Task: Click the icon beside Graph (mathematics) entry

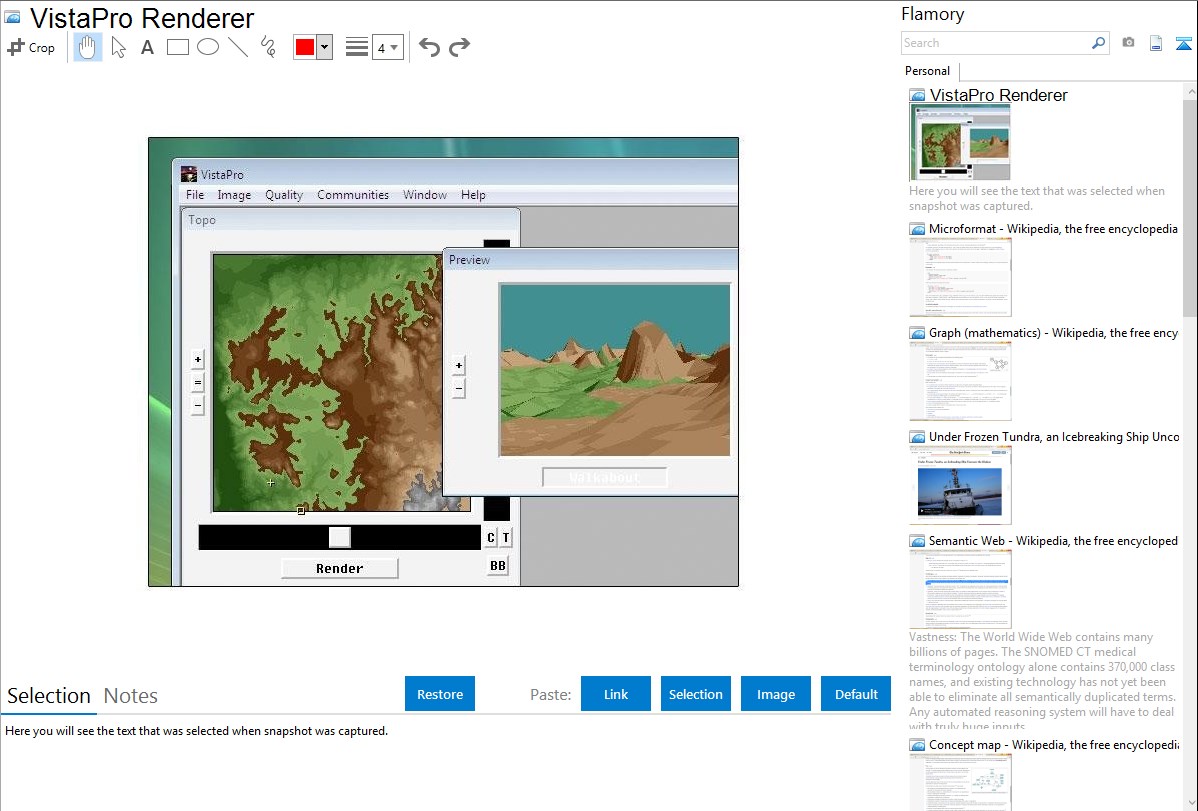Action: (917, 333)
